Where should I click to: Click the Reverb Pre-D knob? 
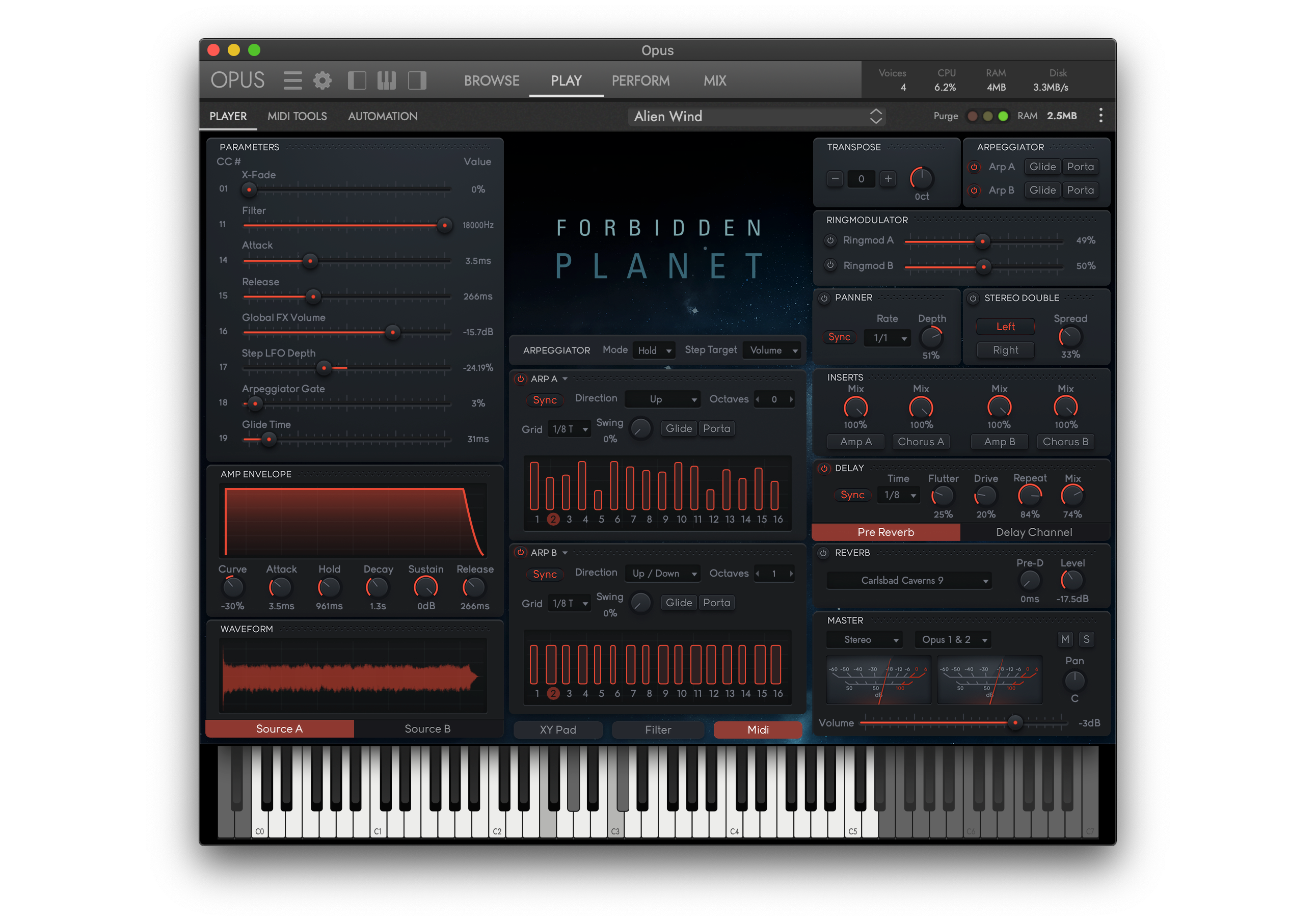(x=1029, y=581)
